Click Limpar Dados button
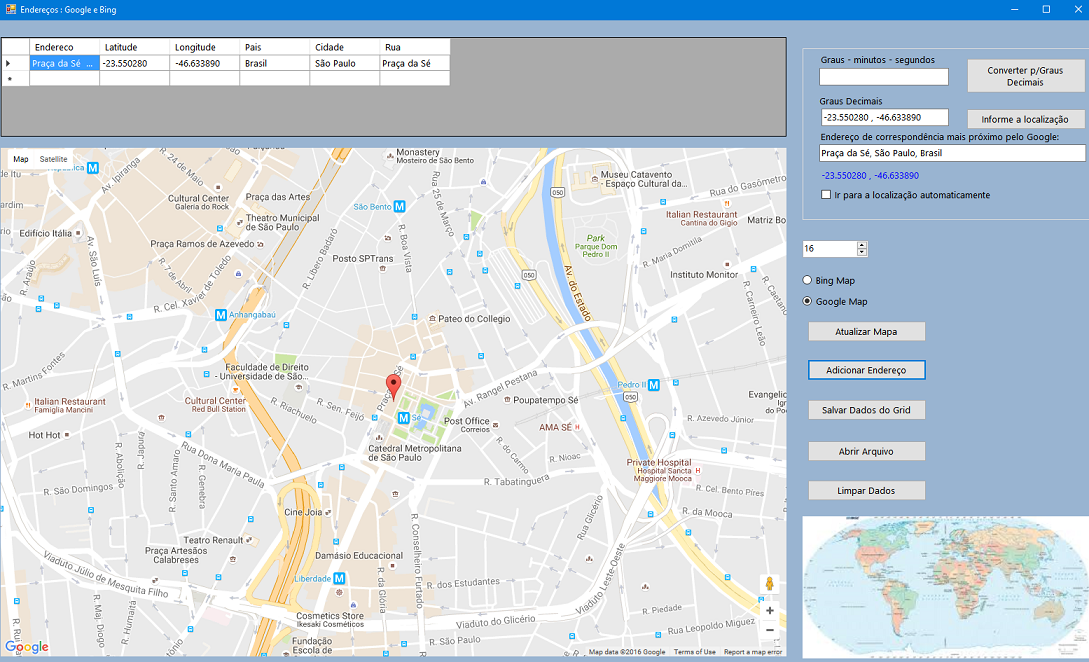The height and width of the screenshot is (662, 1089). pyautogui.click(x=866, y=490)
